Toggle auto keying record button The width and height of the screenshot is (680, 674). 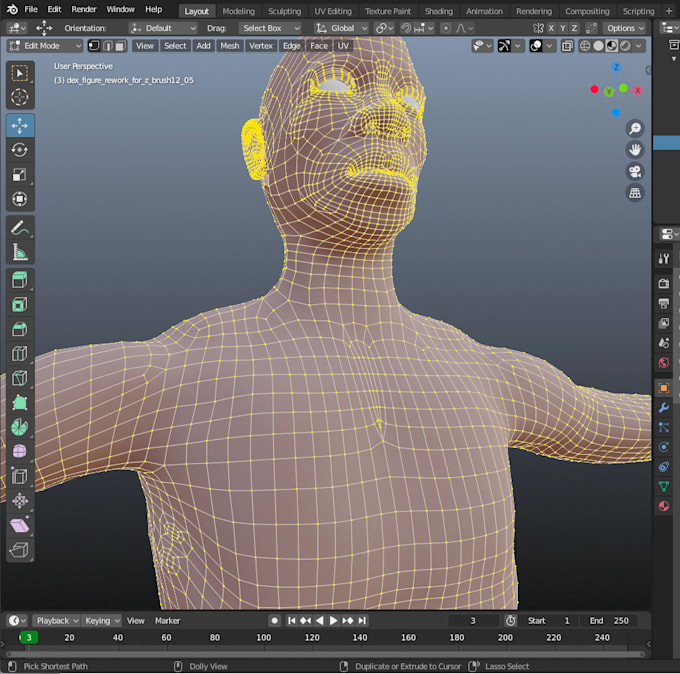click(x=274, y=621)
